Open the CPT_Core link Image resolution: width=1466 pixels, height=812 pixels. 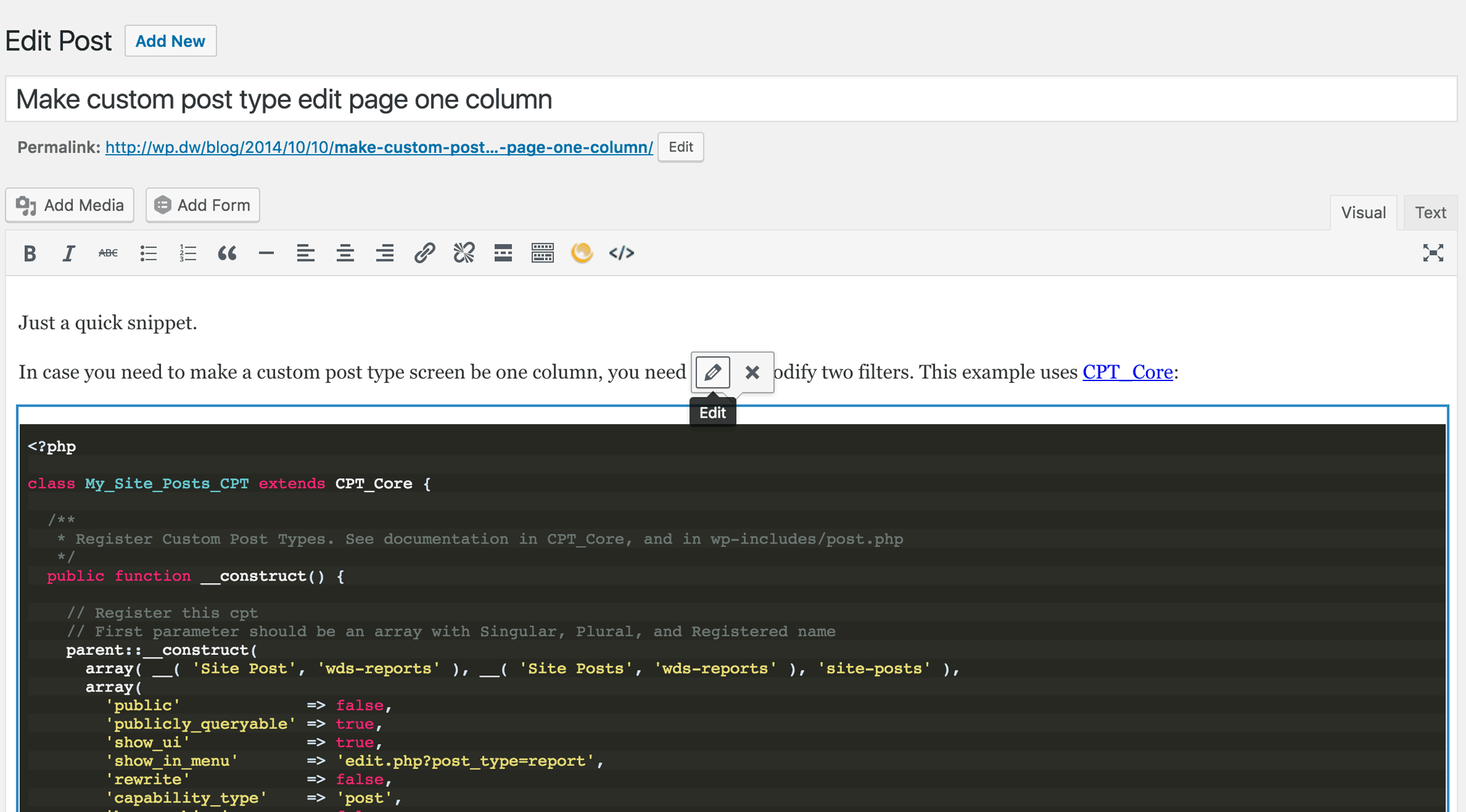pyautogui.click(x=1127, y=372)
